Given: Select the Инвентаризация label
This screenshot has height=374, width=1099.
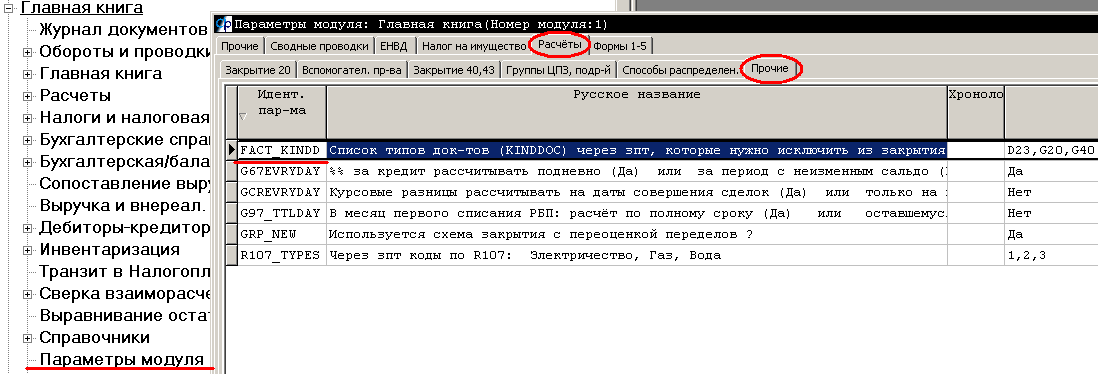Looking at the screenshot, I should (109, 250).
